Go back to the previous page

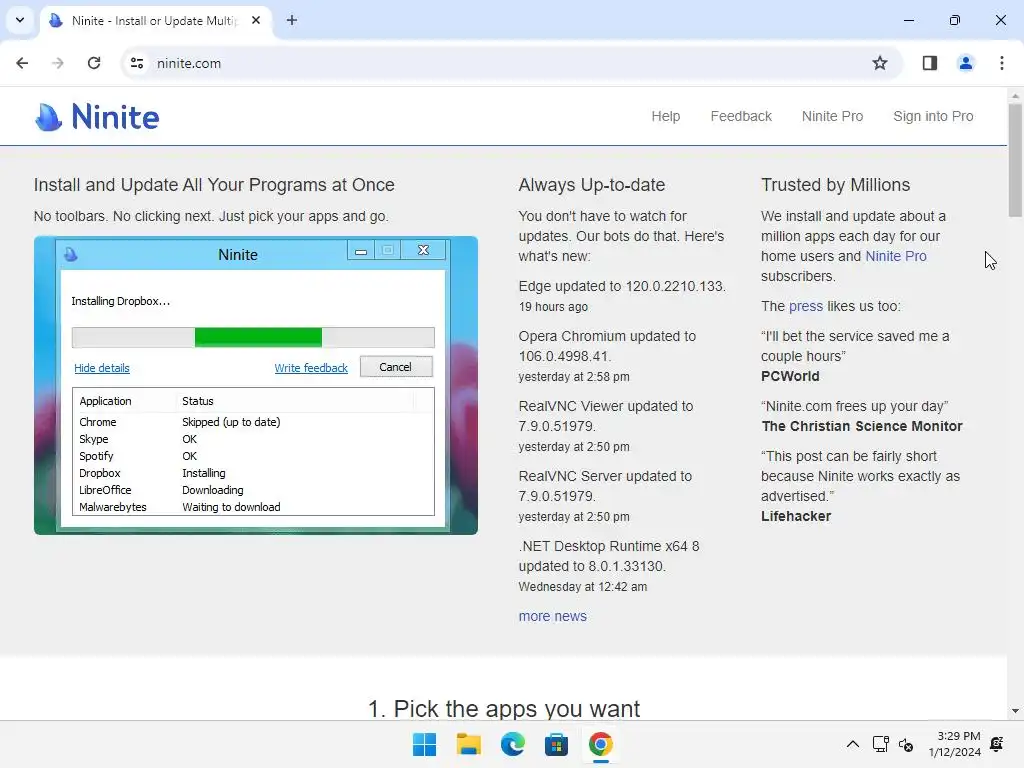click(22, 63)
